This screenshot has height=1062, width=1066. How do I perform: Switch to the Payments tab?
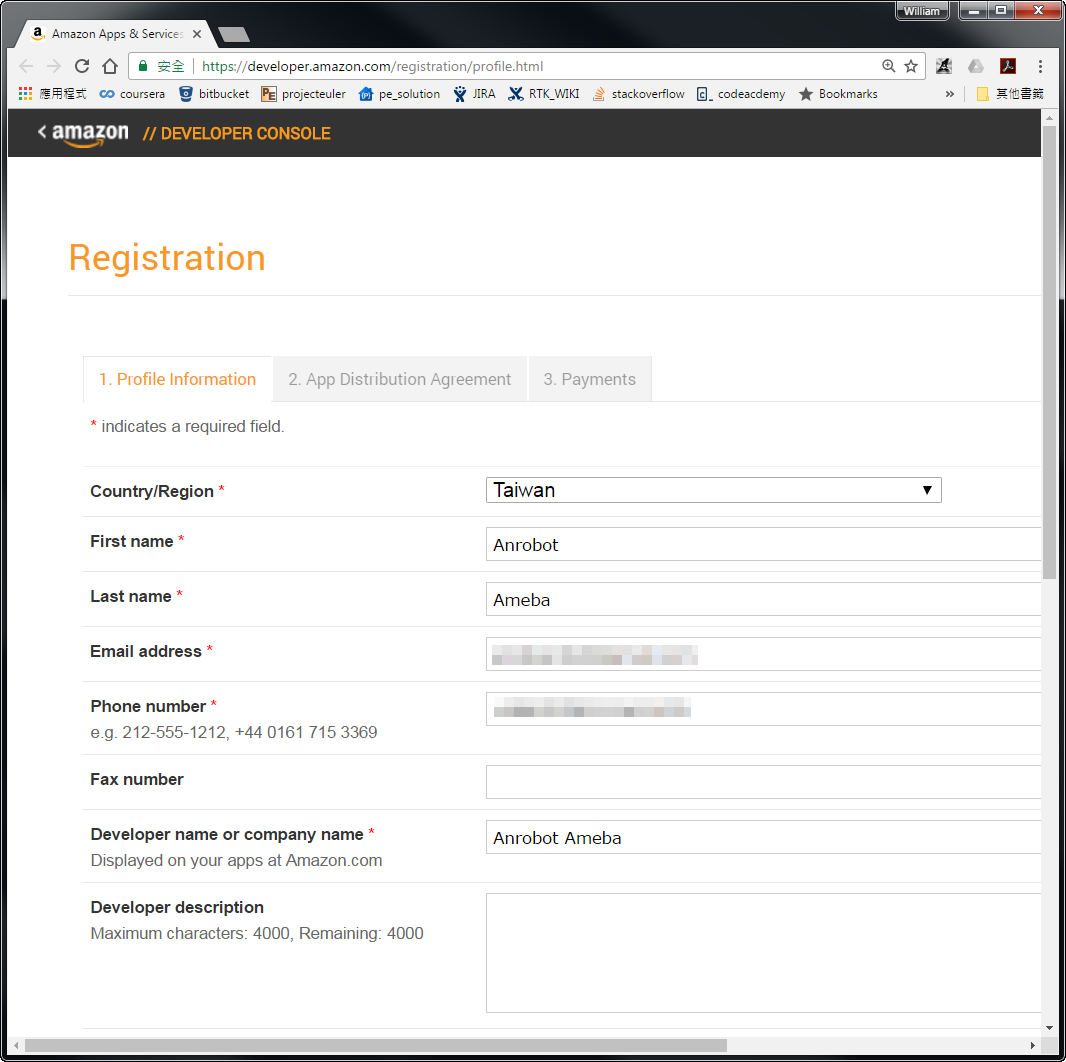click(589, 379)
